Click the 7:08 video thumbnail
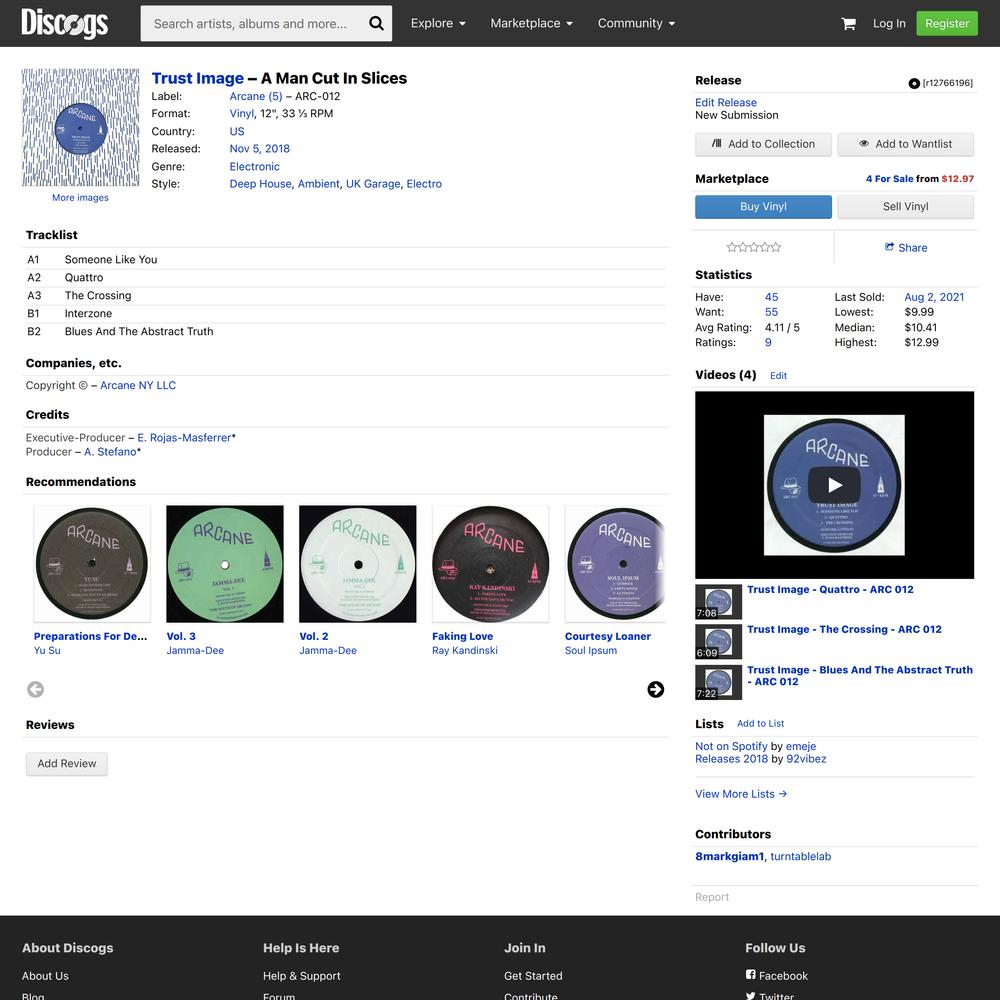Viewport: 1000px width, 1000px height. tap(718, 601)
